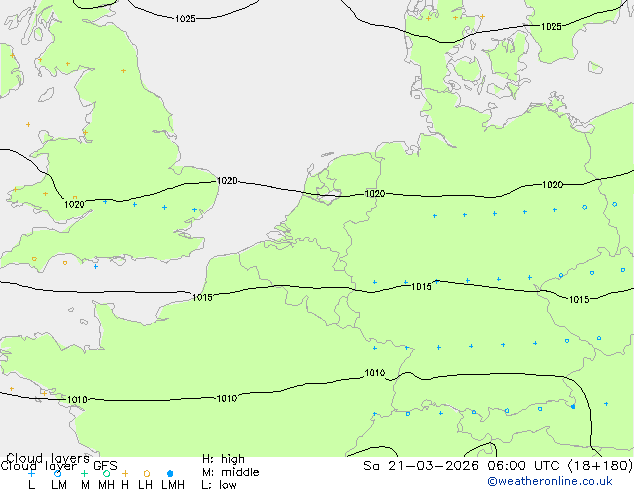
Task: Click the 1015 label on the French Channel coast
Action: [202, 298]
